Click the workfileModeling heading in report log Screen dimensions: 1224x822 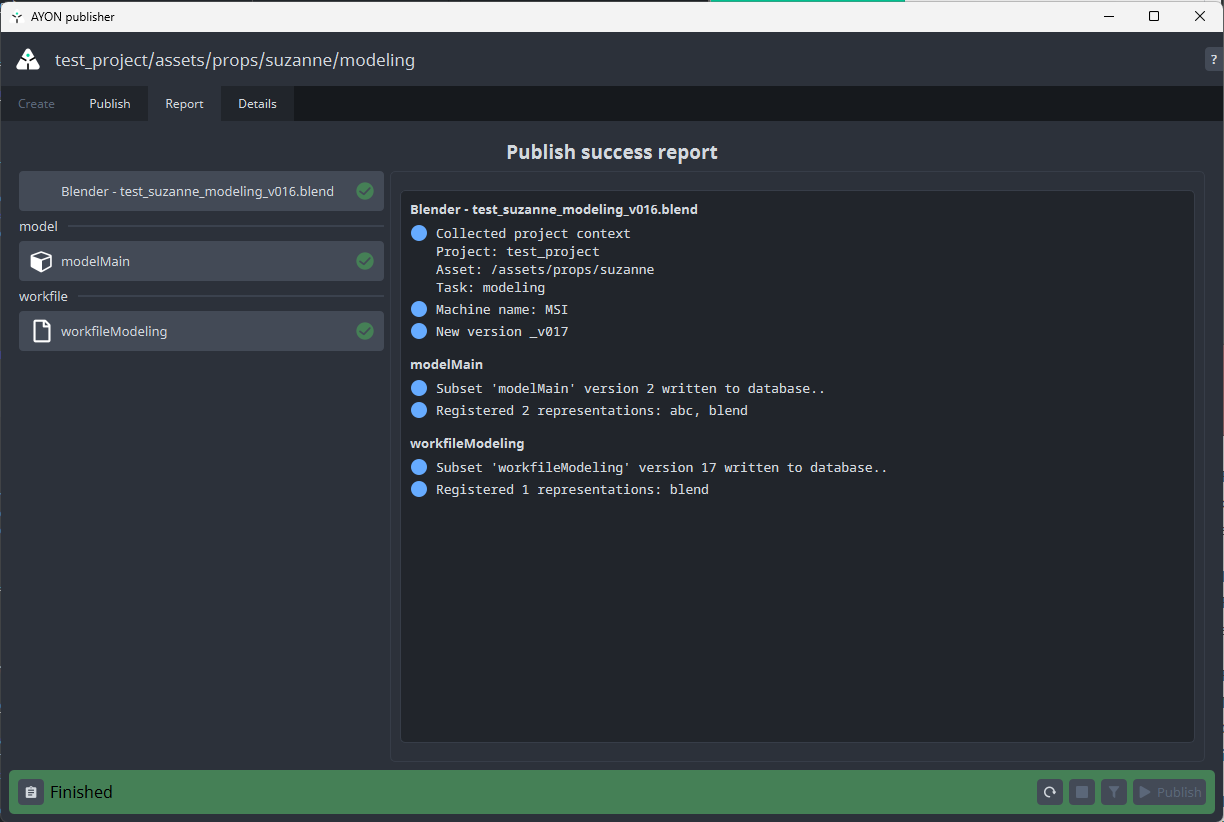click(x=467, y=443)
